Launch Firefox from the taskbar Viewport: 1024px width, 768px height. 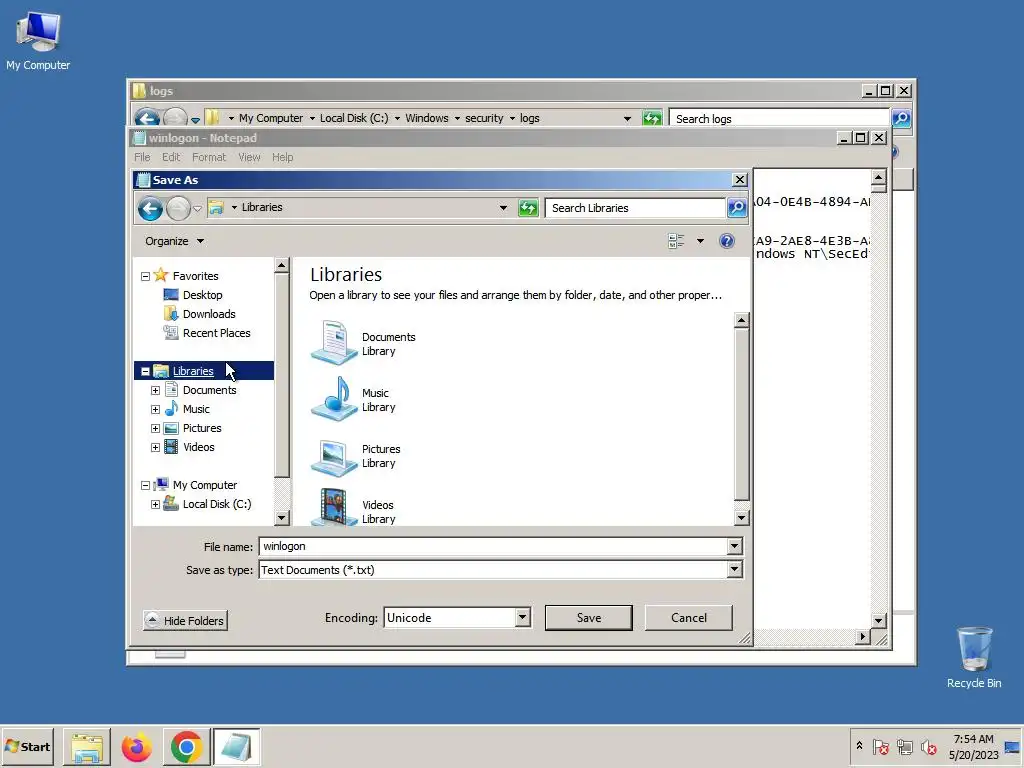(x=136, y=747)
